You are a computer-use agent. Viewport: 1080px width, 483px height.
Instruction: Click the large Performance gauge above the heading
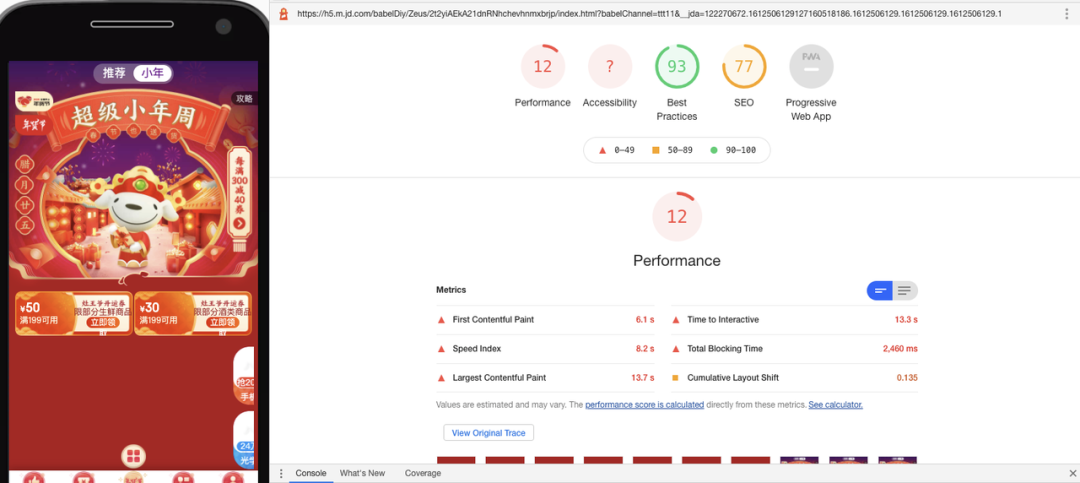pos(677,216)
